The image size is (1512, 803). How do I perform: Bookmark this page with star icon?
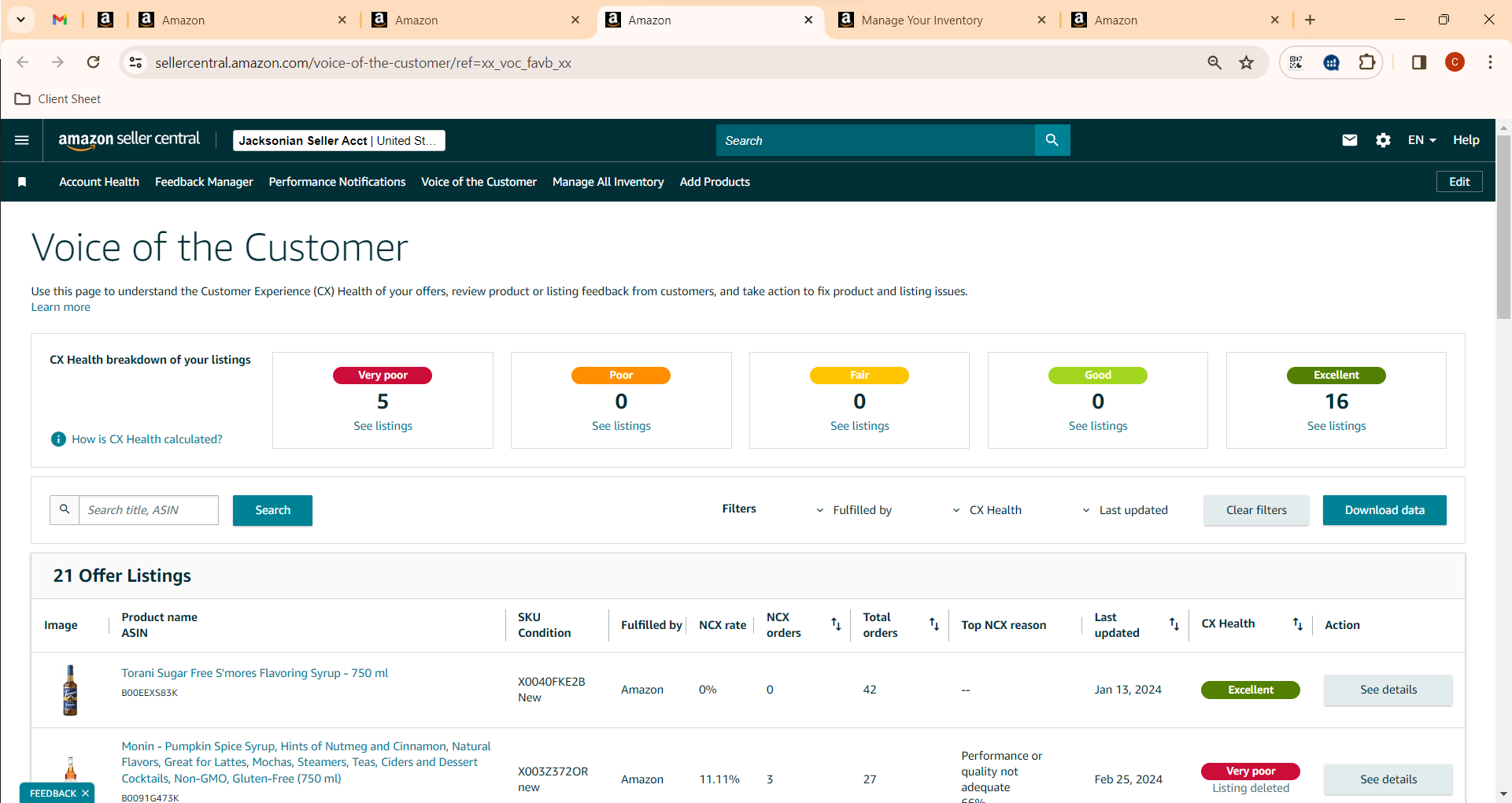point(1246,62)
